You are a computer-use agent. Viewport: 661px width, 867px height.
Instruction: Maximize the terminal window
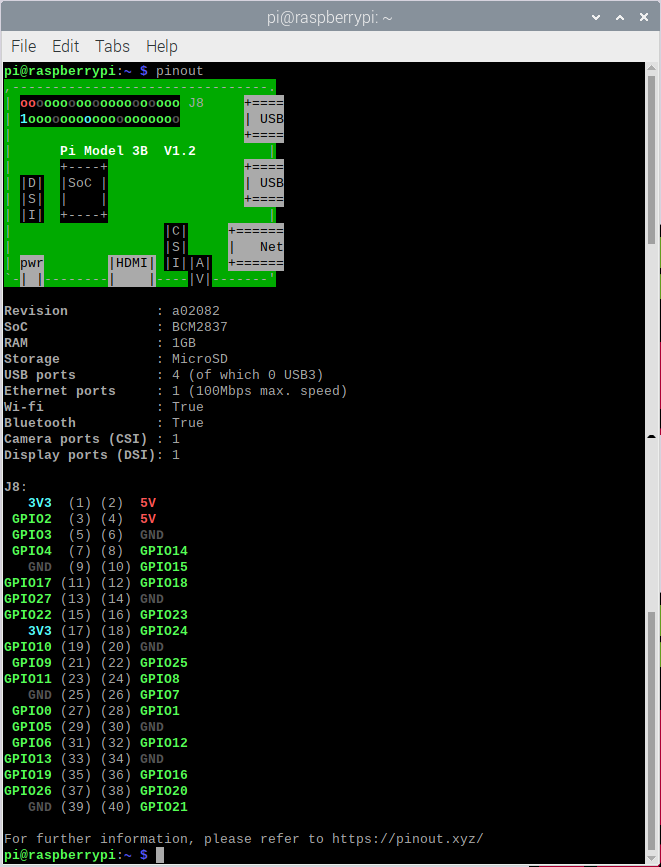[x=620, y=17]
